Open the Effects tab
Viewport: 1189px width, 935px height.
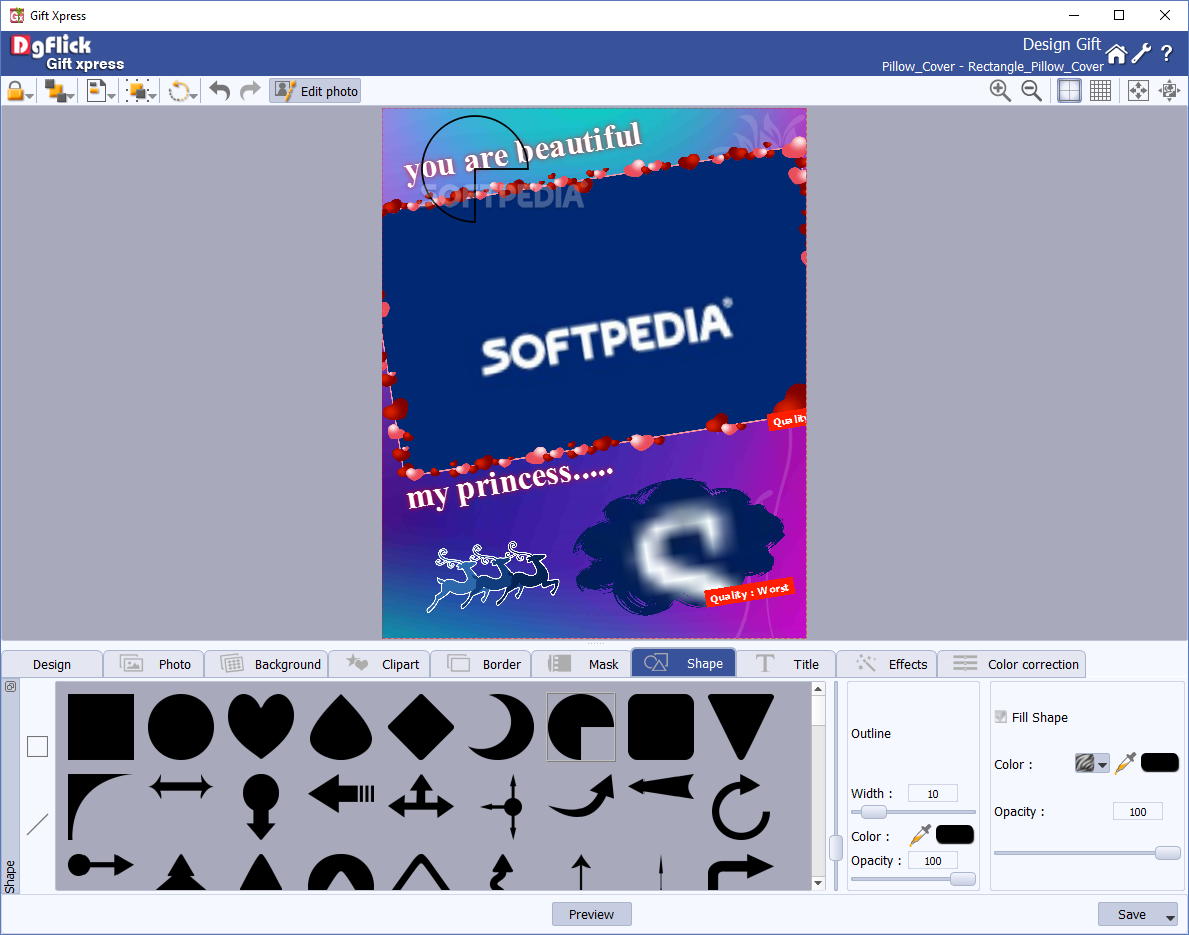(887, 664)
